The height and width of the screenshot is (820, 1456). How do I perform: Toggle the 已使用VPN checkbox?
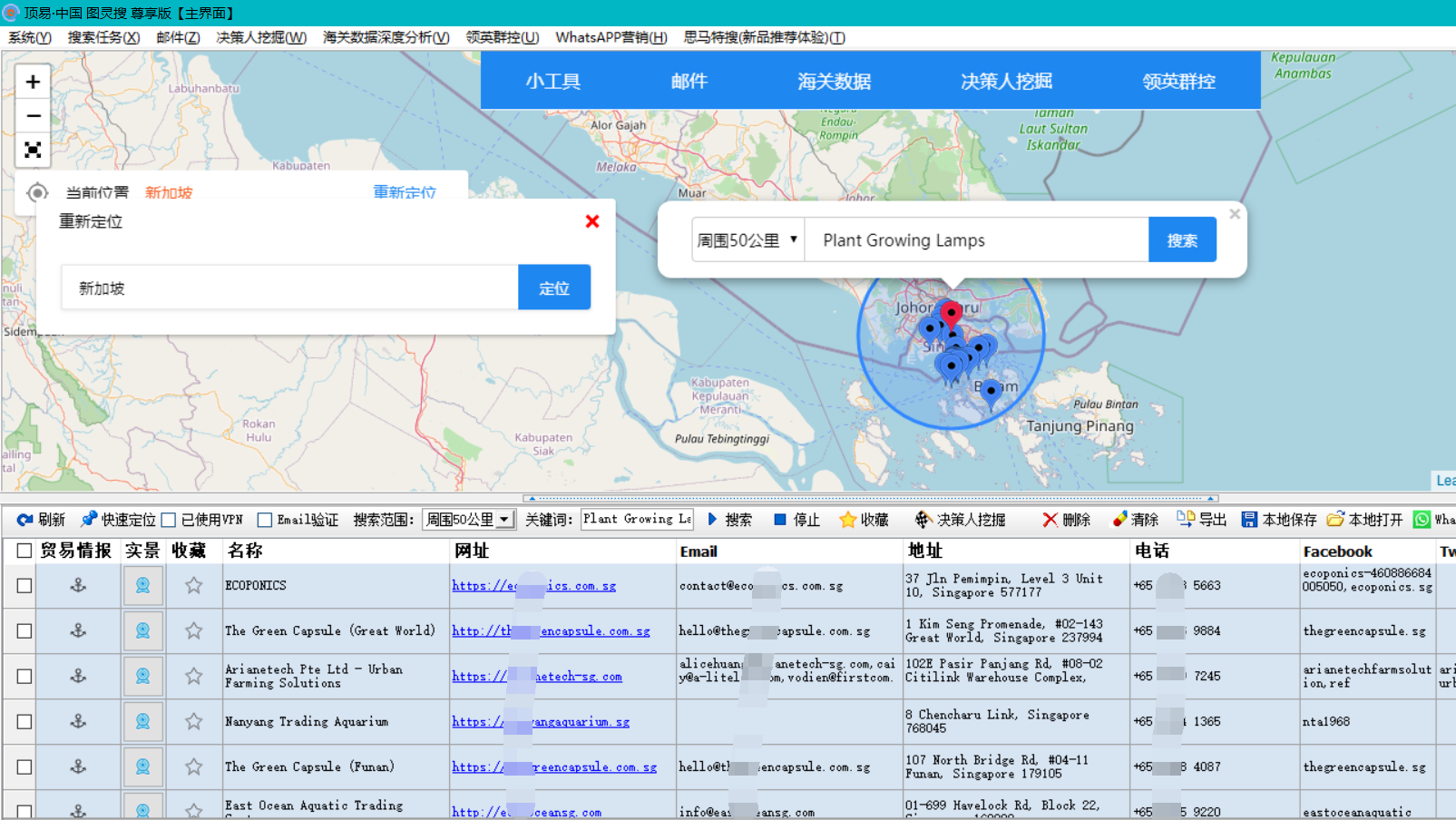(168, 520)
